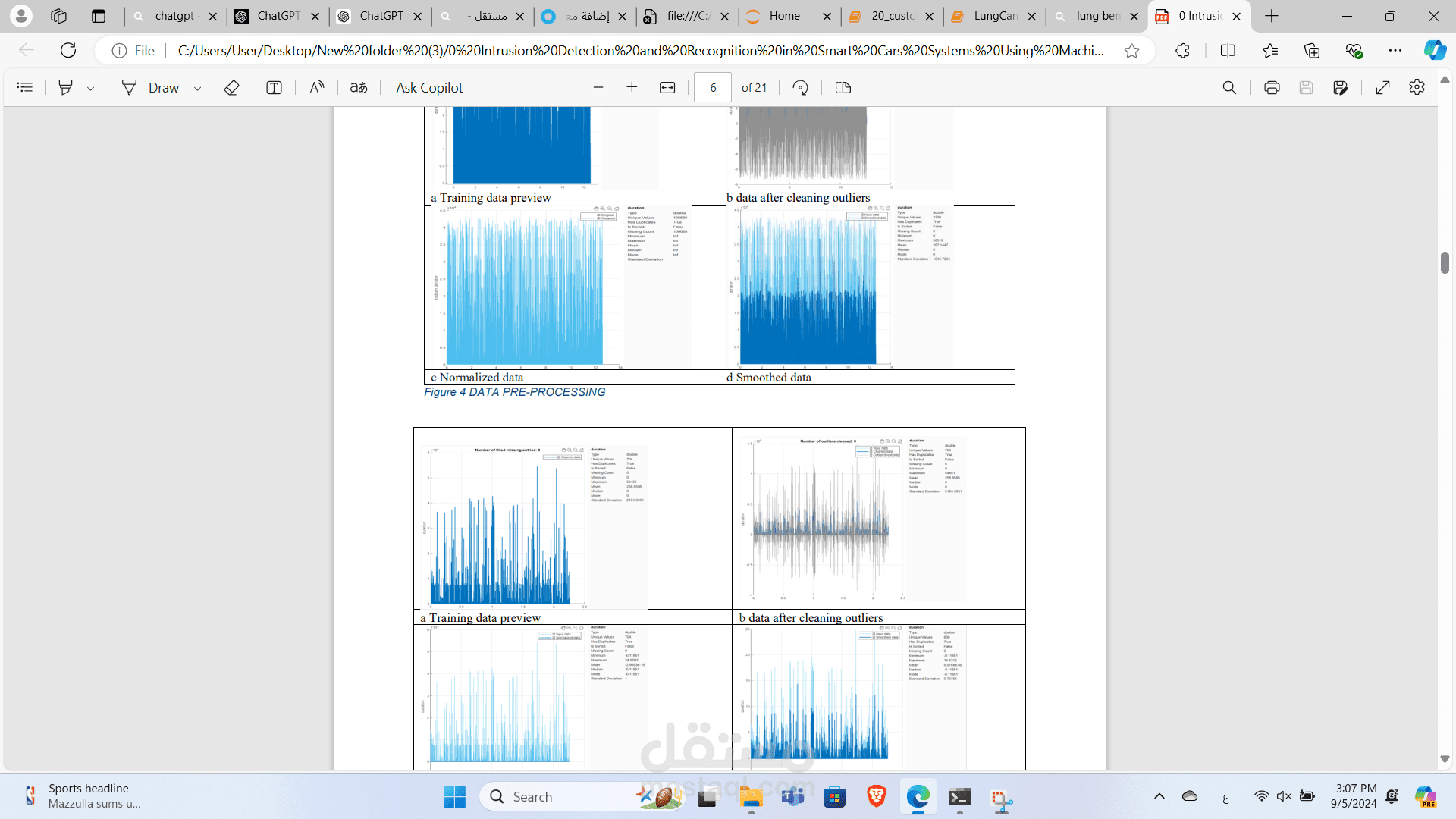Show hidden icons in system tray

pos(1159,796)
